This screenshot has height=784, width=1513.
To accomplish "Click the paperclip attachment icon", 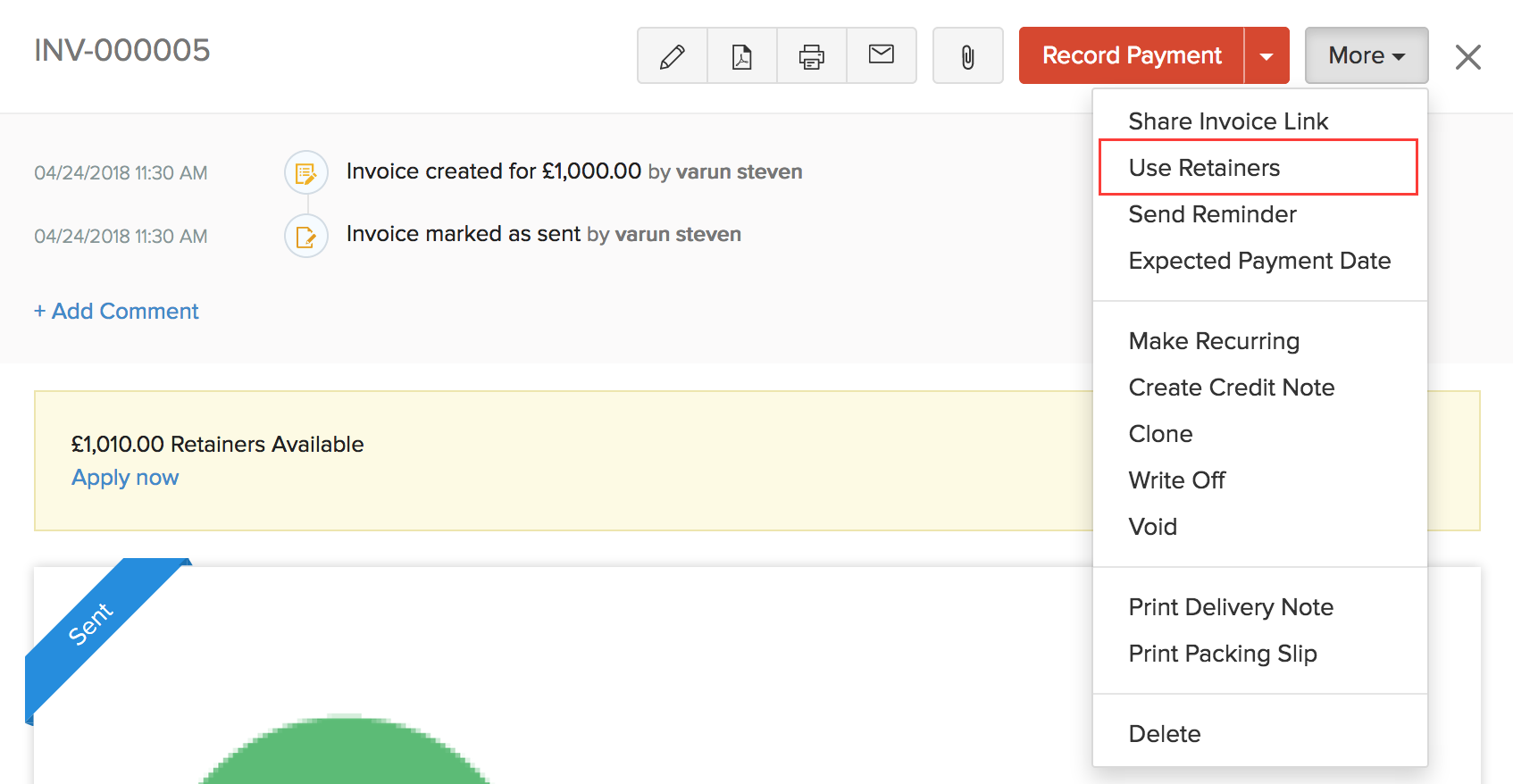I will click(968, 56).
